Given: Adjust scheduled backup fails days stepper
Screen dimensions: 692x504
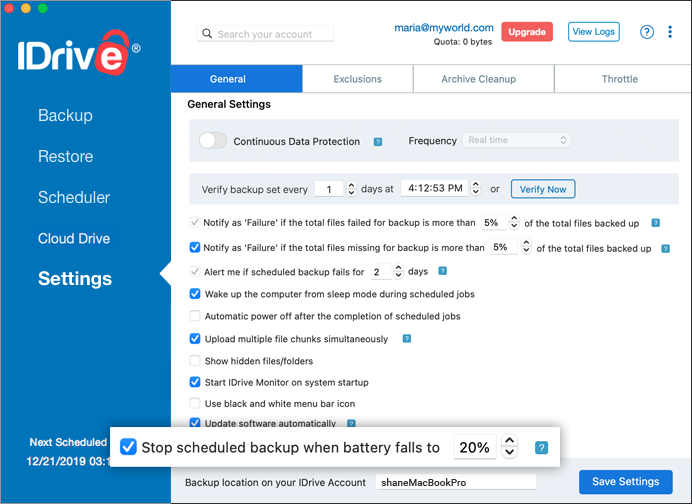Looking at the screenshot, I should point(398,271).
